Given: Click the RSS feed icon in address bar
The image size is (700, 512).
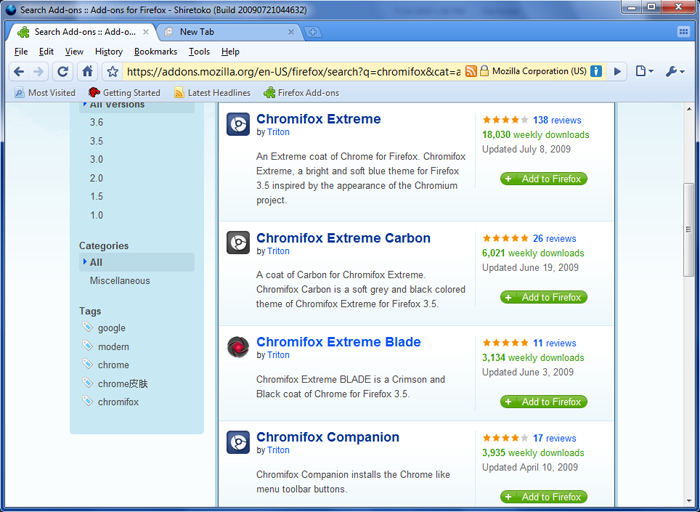Looking at the screenshot, I should point(471,71).
